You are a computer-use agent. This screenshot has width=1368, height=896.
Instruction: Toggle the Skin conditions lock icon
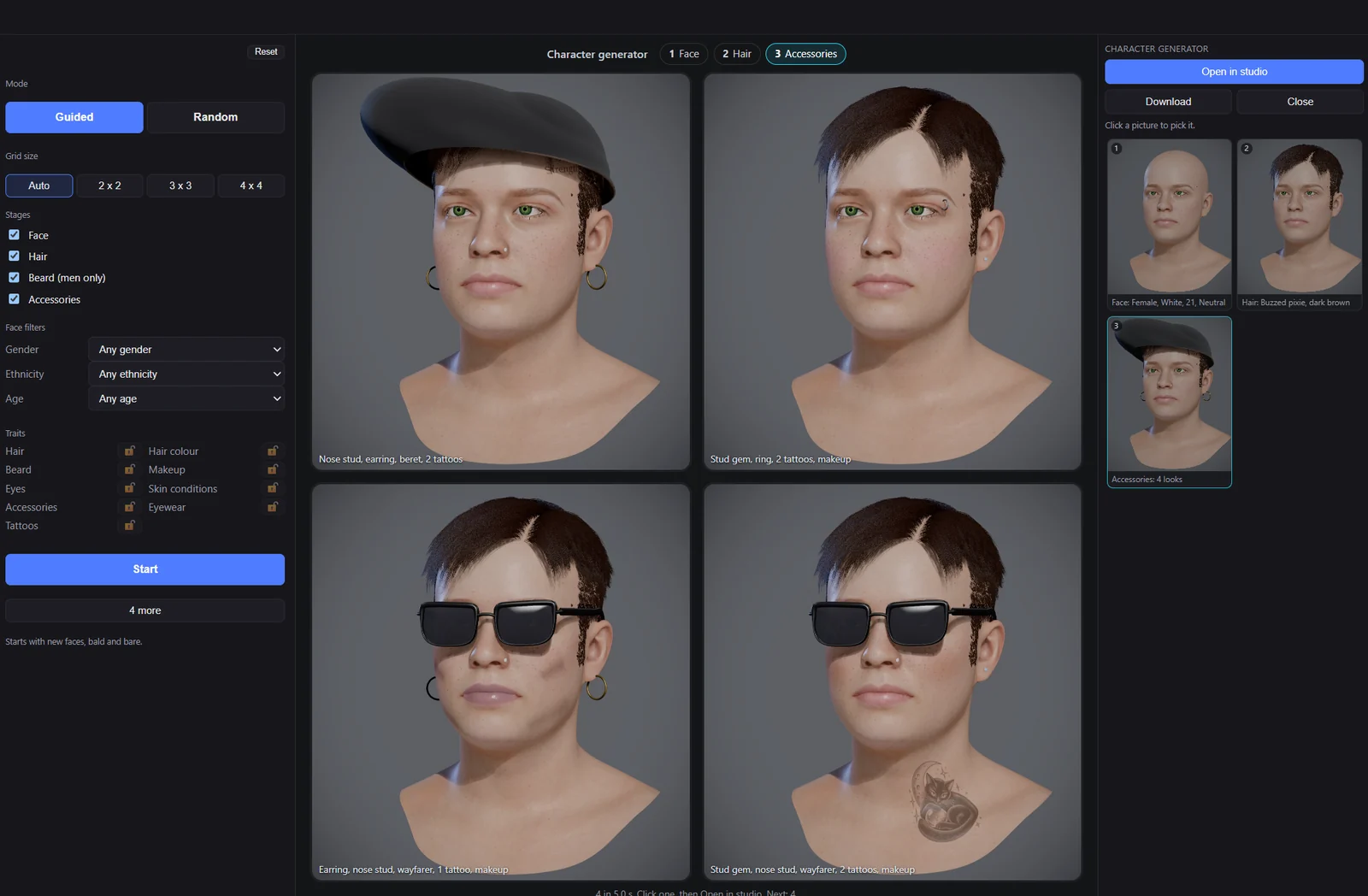pyautogui.click(x=273, y=488)
